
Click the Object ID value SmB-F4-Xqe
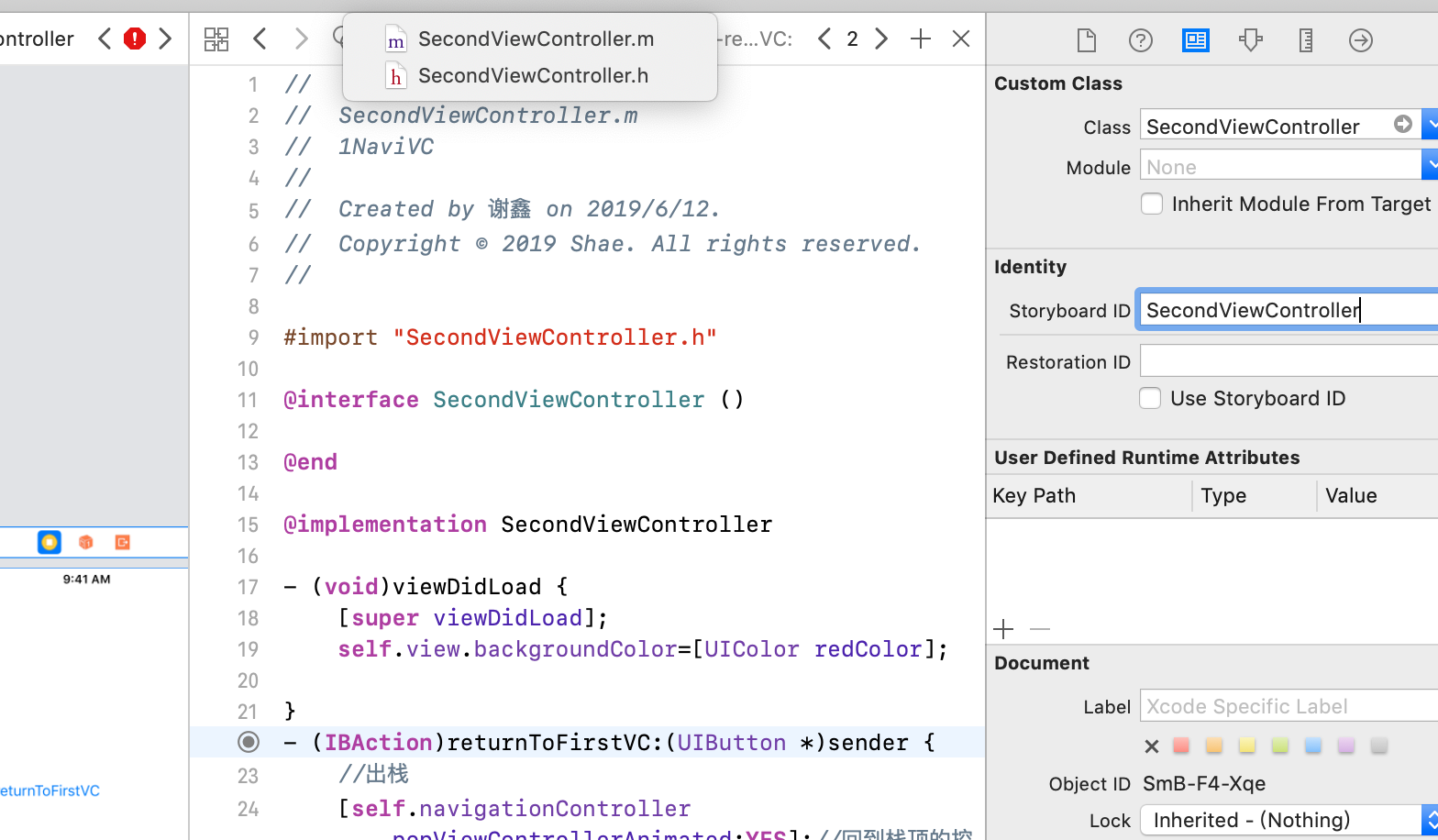click(x=1204, y=784)
